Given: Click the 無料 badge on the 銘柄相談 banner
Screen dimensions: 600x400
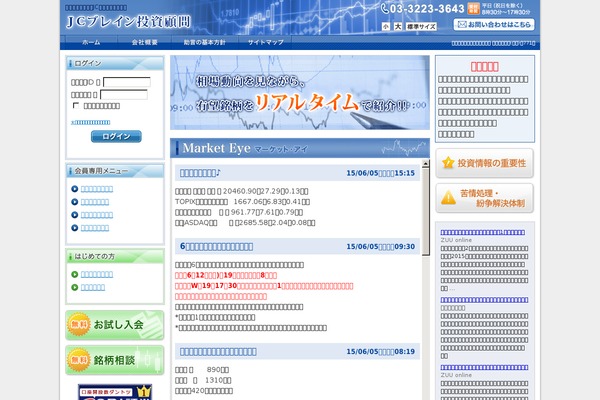Looking at the screenshot, I should pos(79,360).
